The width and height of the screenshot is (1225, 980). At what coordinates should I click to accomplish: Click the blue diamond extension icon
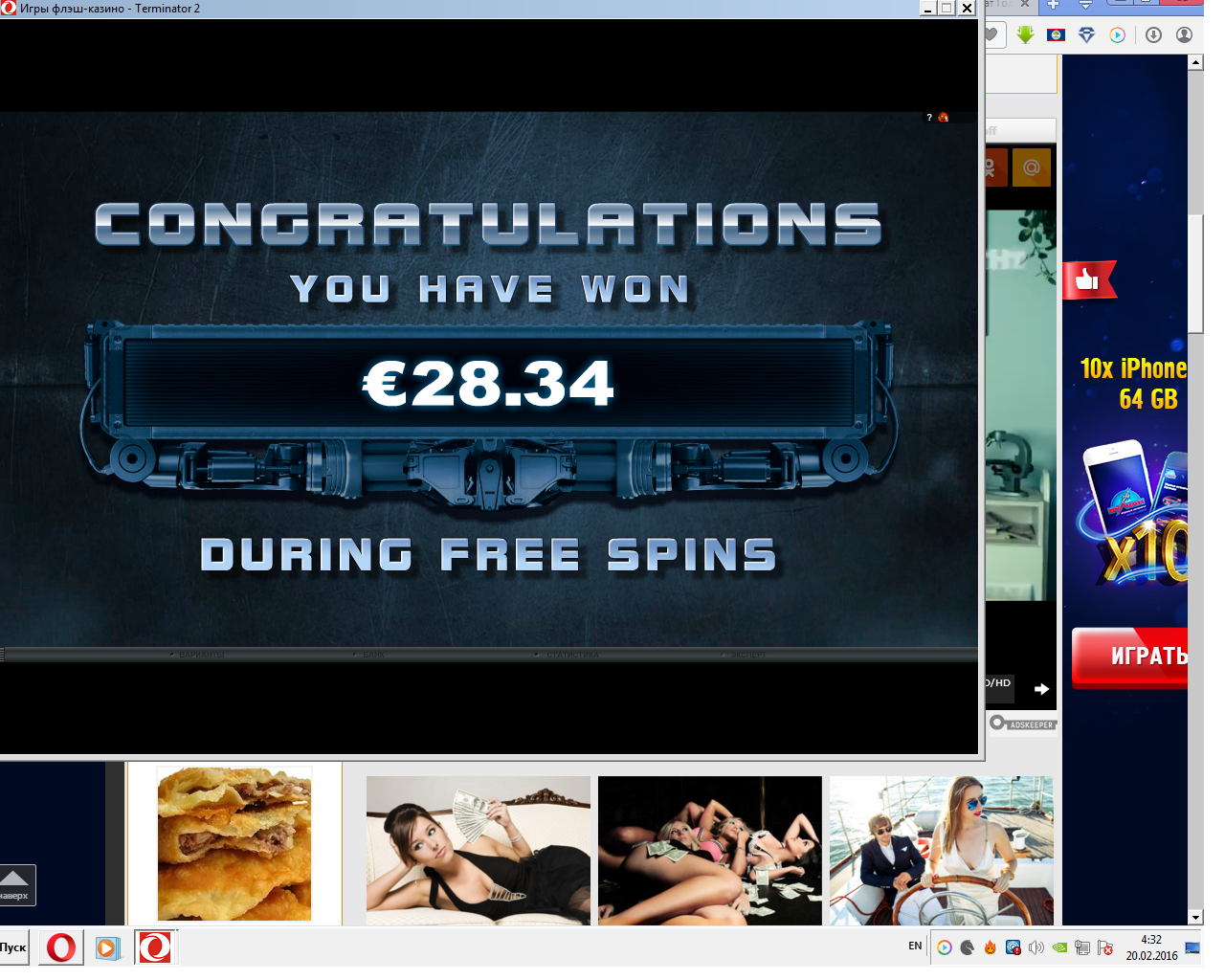1086,35
